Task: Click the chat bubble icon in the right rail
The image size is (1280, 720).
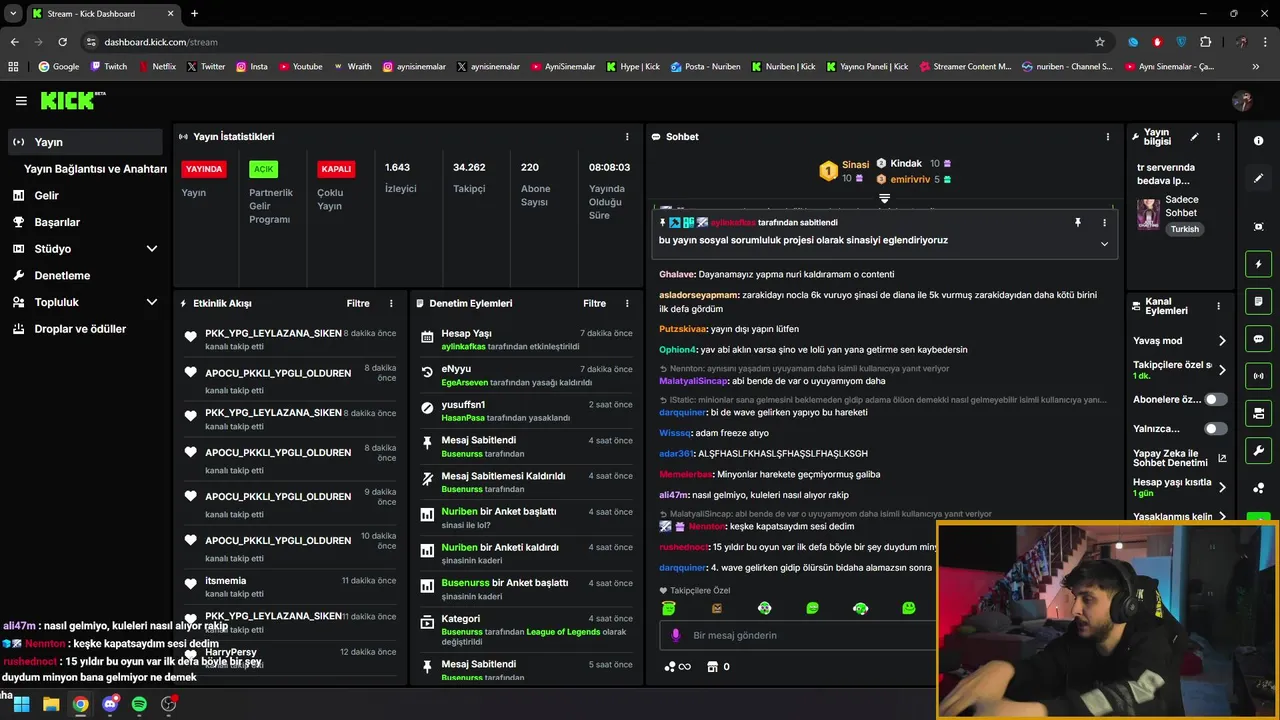Action: [1258, 339]
